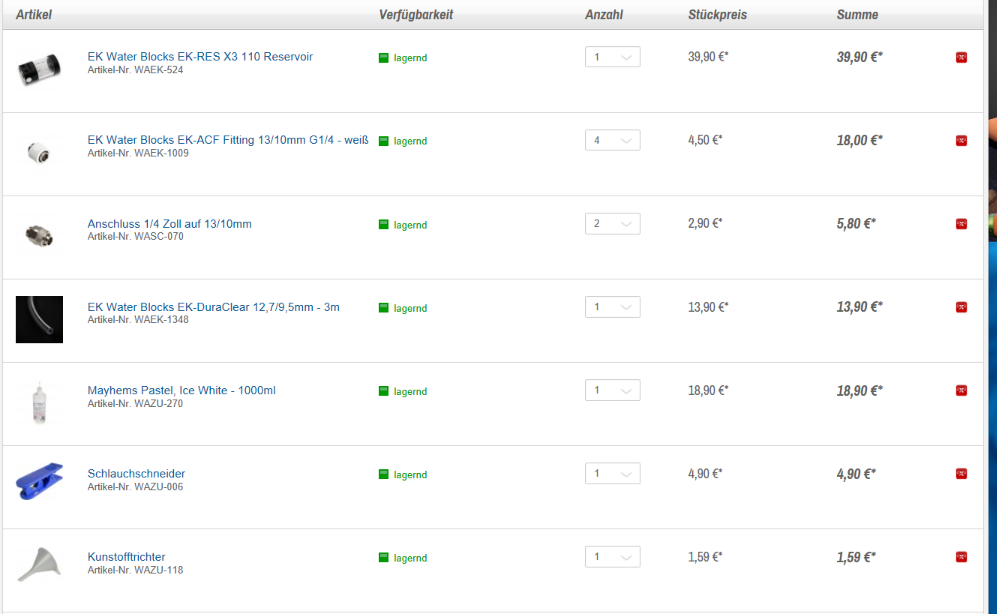Click the lagernd status of EK-RES Reservoir
This screenshot has height=614, width=997.
pyautogui.click(x=410, y=58)
